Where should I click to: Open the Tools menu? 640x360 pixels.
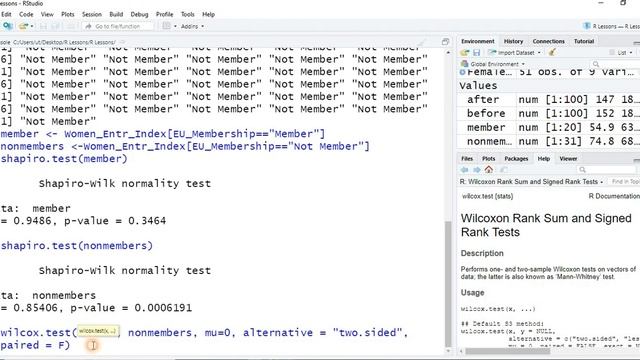(188, 14)
